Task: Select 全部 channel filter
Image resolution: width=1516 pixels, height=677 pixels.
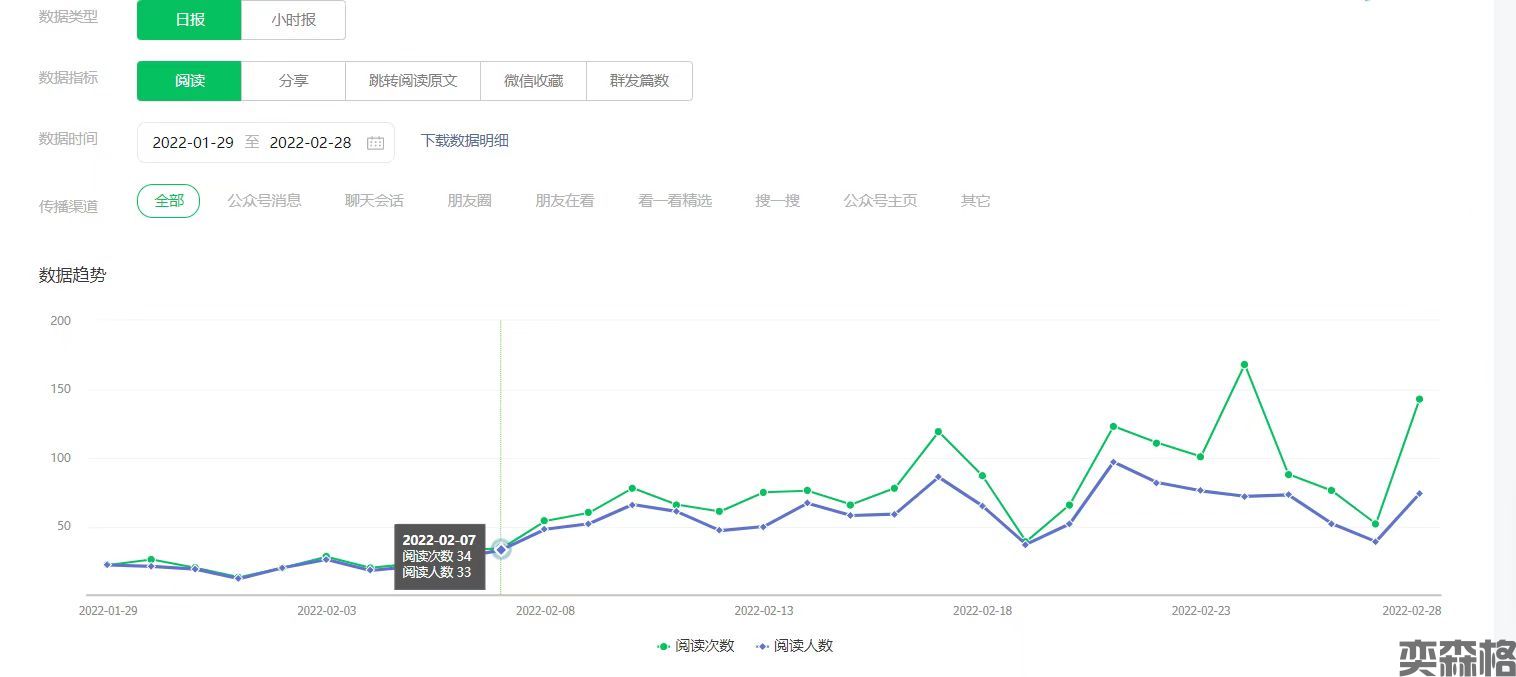Action: (x=168, y=201)
